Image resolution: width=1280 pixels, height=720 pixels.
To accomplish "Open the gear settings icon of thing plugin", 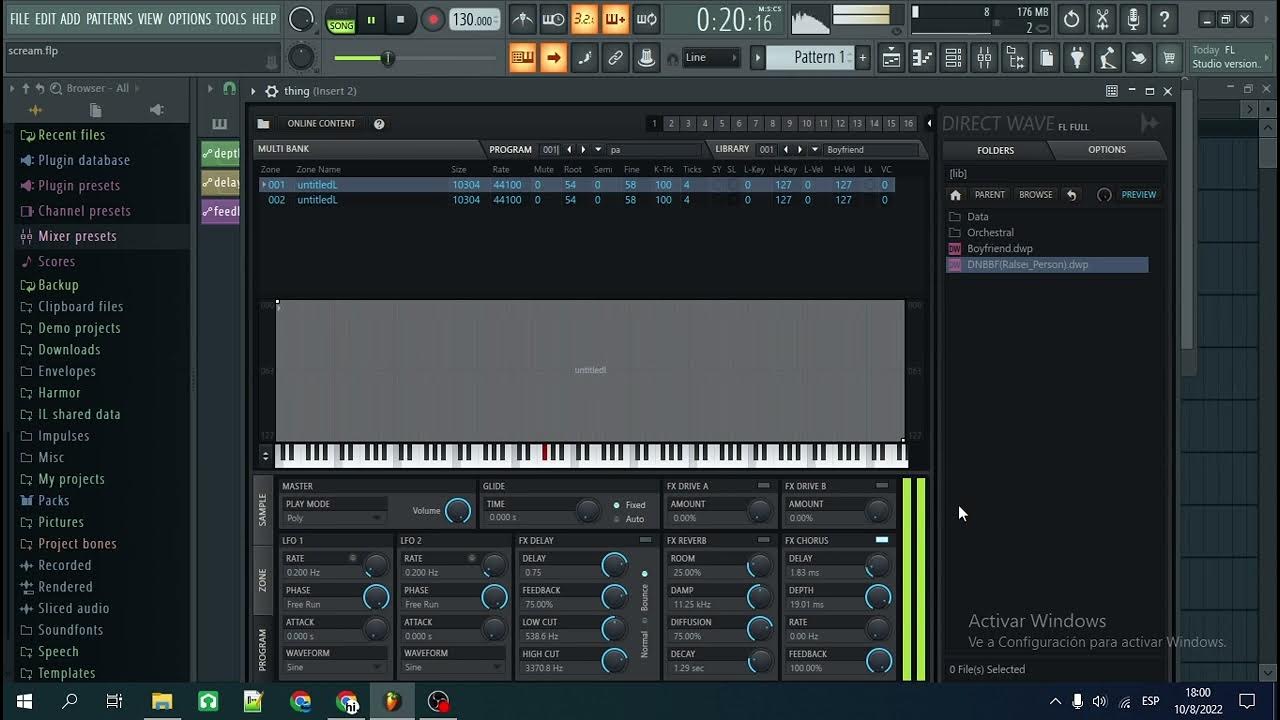I will 271,91.
